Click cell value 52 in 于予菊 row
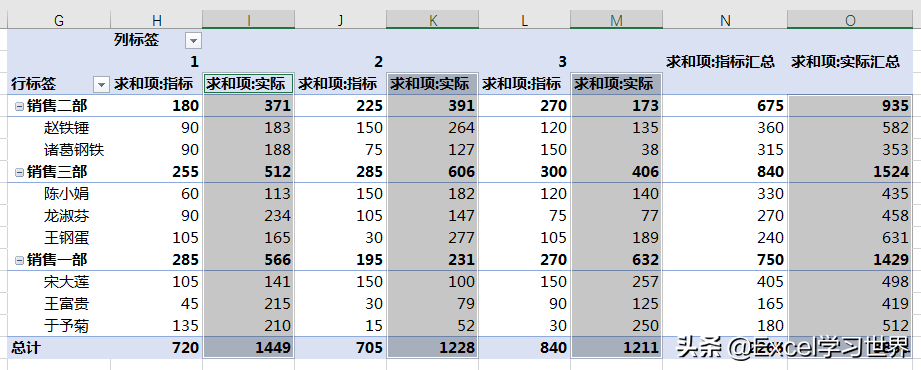This screenshot has width=921, height=370. (x=466, y=325)
